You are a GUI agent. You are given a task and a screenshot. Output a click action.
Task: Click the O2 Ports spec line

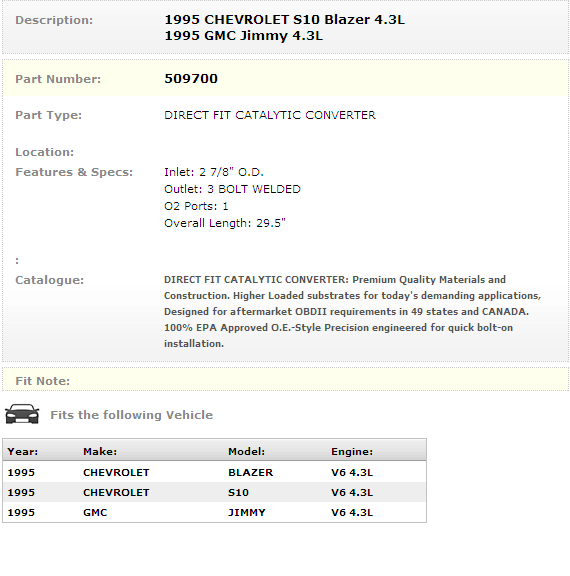(x=196, y=206)
